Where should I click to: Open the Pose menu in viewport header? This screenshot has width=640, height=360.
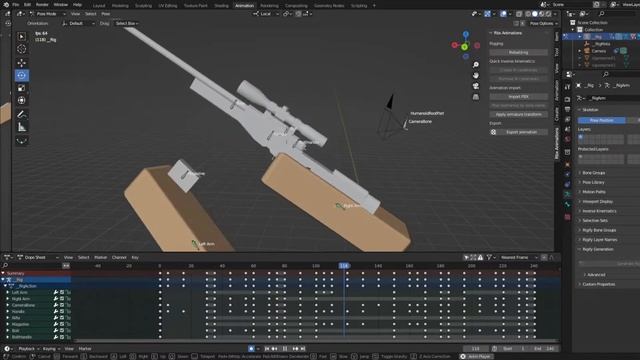pyautogui.click(x=106, y=14)
